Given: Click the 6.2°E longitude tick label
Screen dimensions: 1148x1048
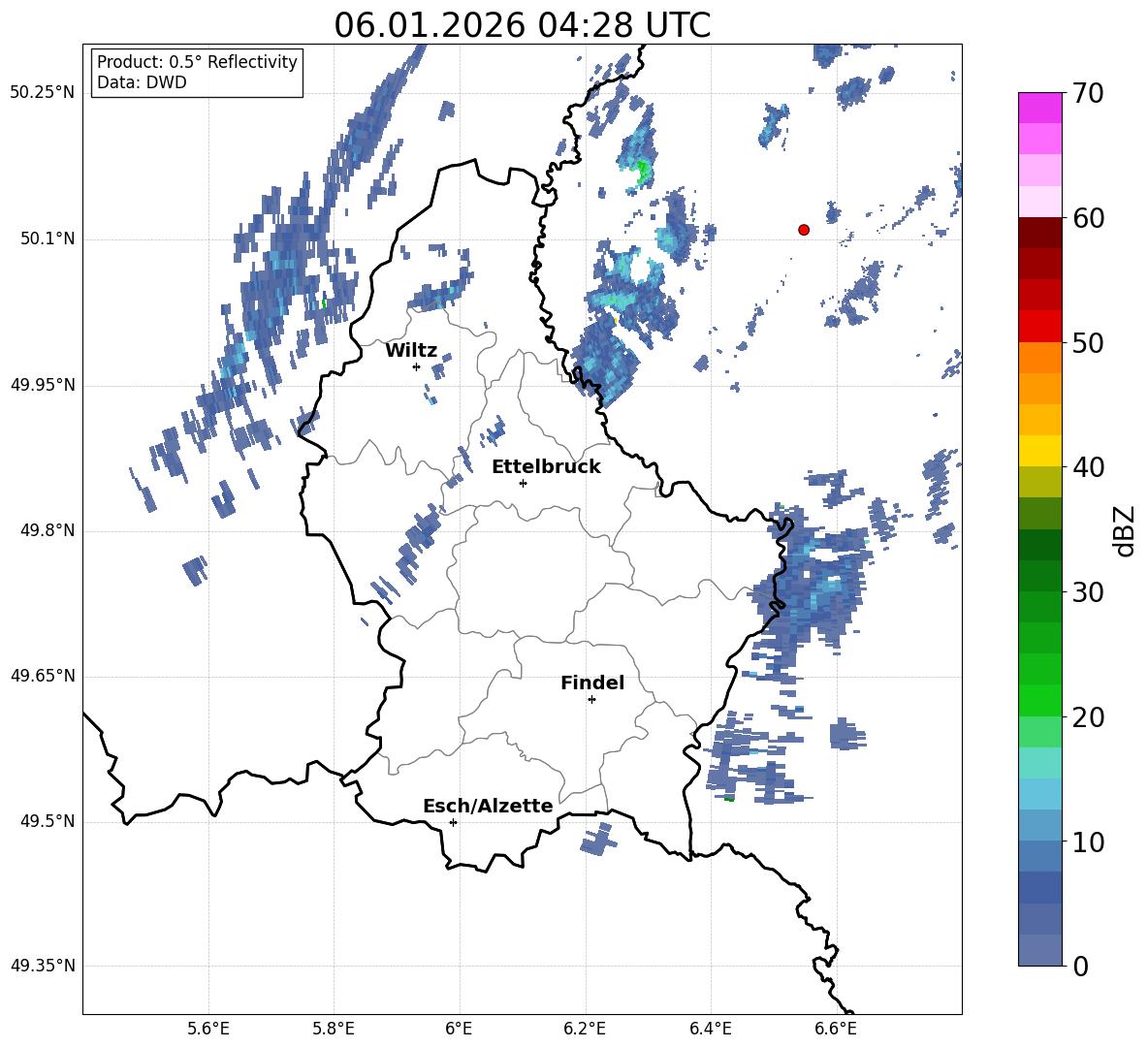Looking at the screenshot, I should 585,1029.
